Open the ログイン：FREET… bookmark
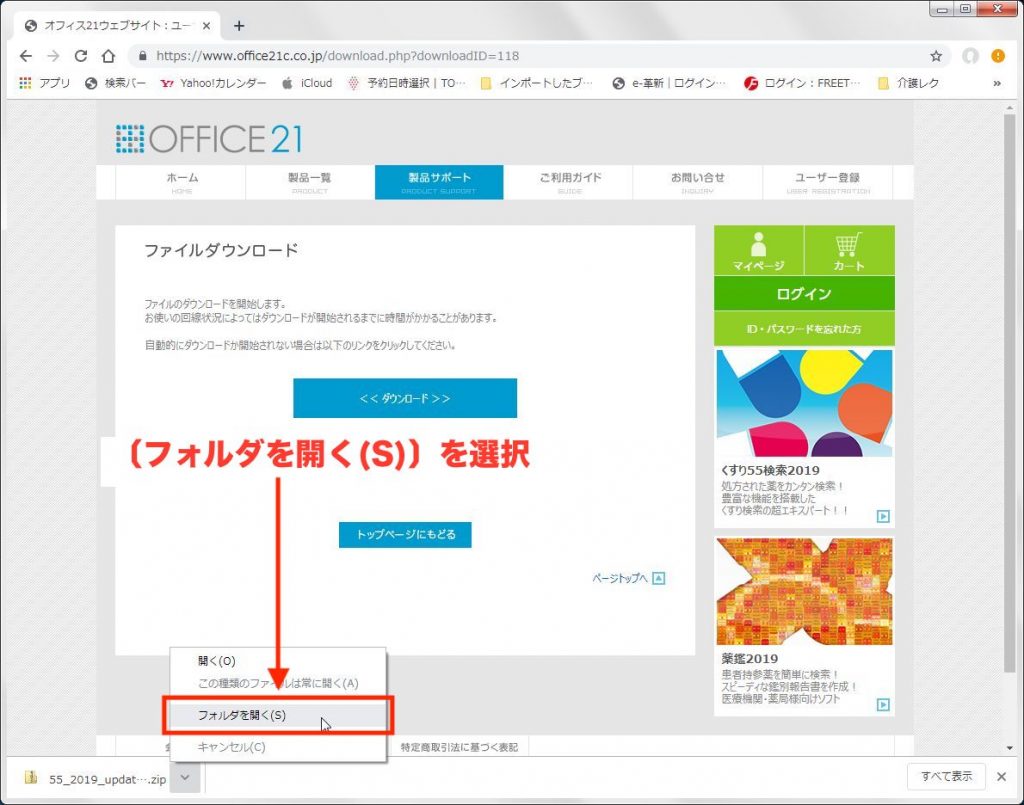The width and height of the screenshot is (1024, 805). click(802, 83)
